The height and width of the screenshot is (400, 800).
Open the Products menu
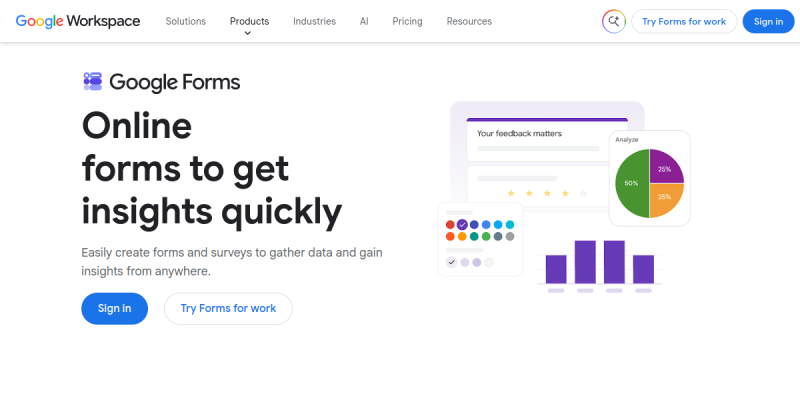point(249,21)
